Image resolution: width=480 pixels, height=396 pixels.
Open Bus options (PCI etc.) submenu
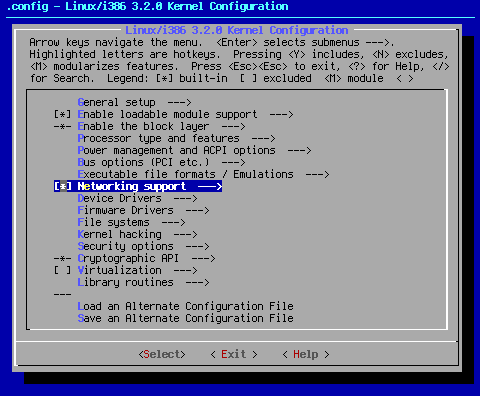tap(161, 162)
